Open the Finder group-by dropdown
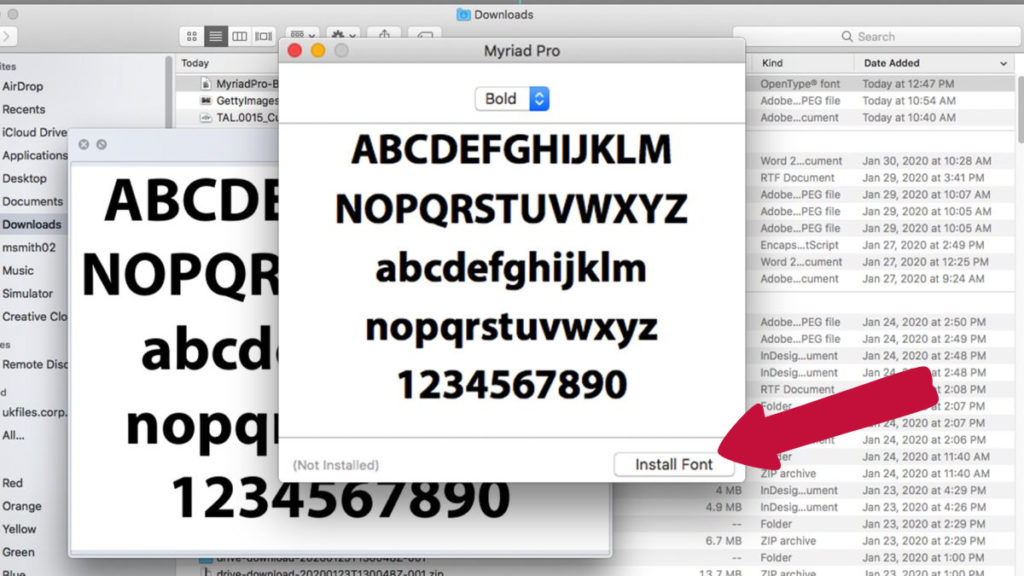Screen dimensions: 1024x576 tap(302, 35)
